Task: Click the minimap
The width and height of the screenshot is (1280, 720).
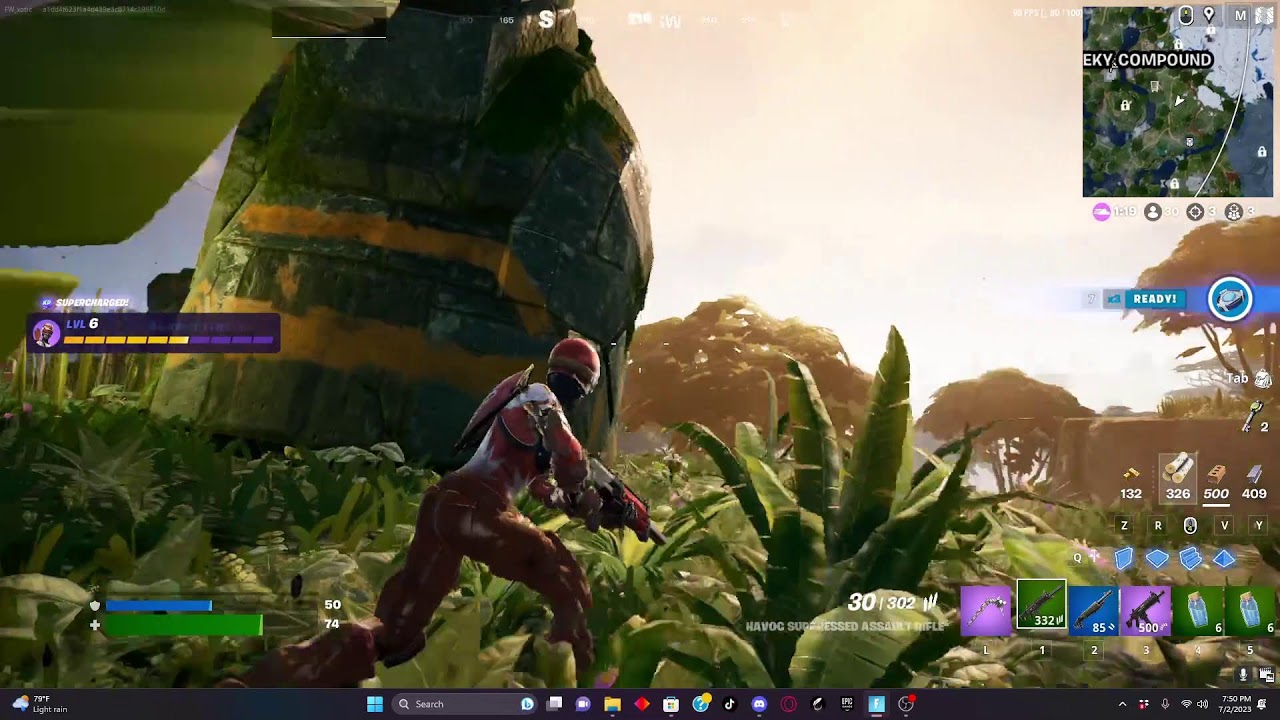Action: point(1177,102)
